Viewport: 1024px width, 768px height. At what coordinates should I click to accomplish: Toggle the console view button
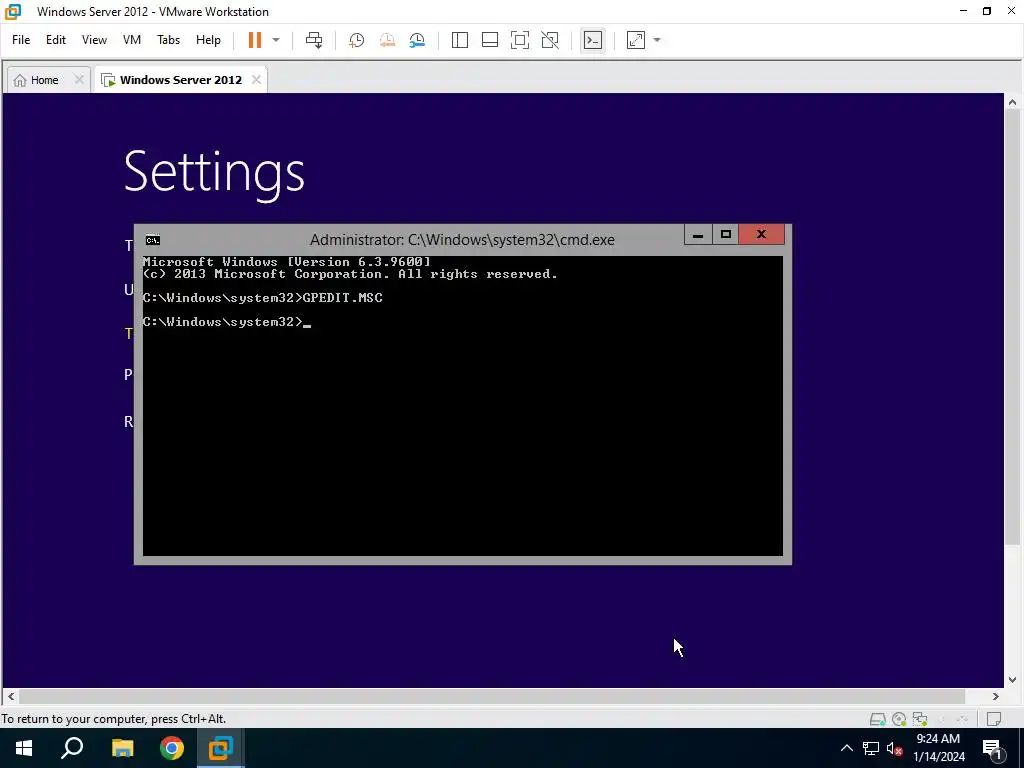tap(592, 40)
